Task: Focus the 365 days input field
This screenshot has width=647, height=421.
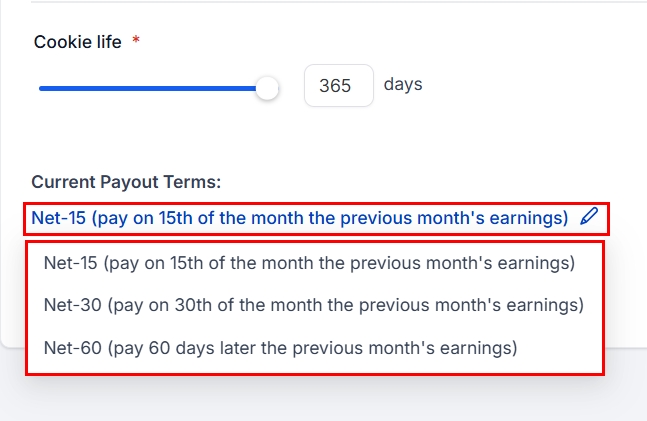Action: (338, 86)
